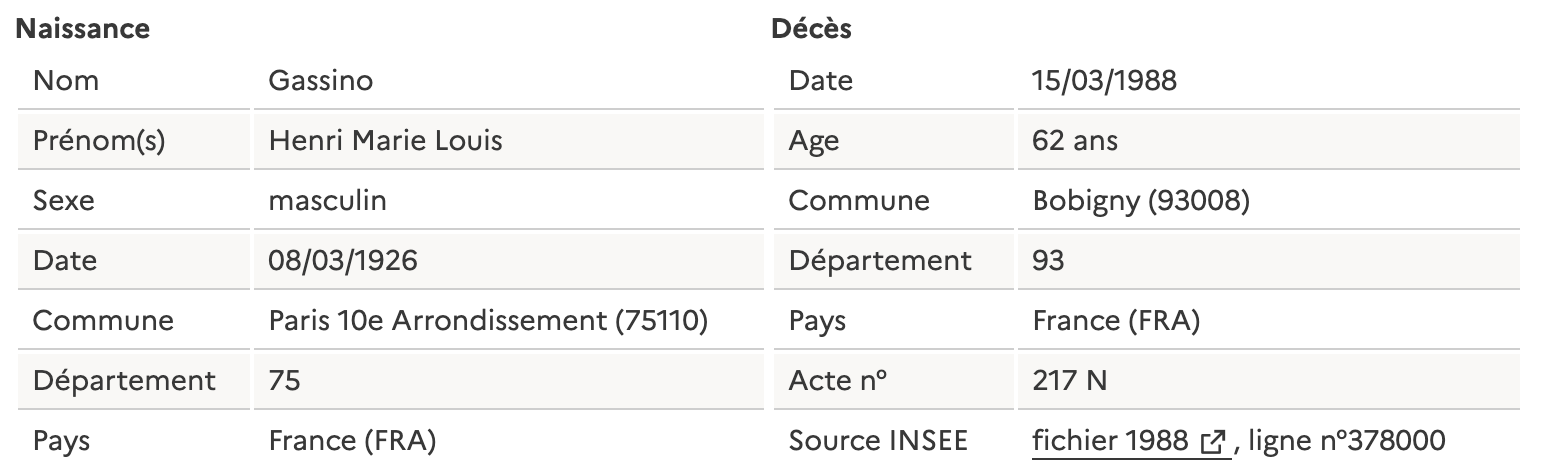1544x476 pixels.
Task: Click the Décès section heading
Action: [x=811, y=28]
